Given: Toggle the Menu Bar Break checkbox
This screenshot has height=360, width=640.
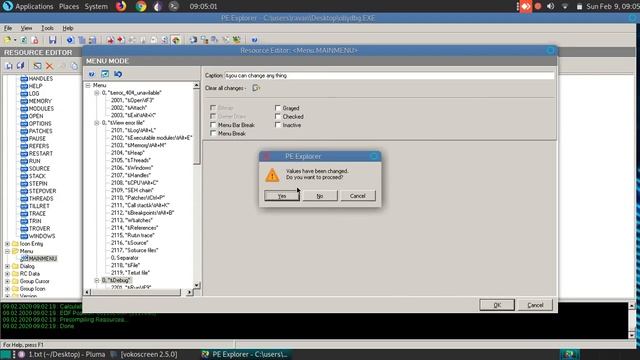Looking at the screenshot, I should (213, 125).
